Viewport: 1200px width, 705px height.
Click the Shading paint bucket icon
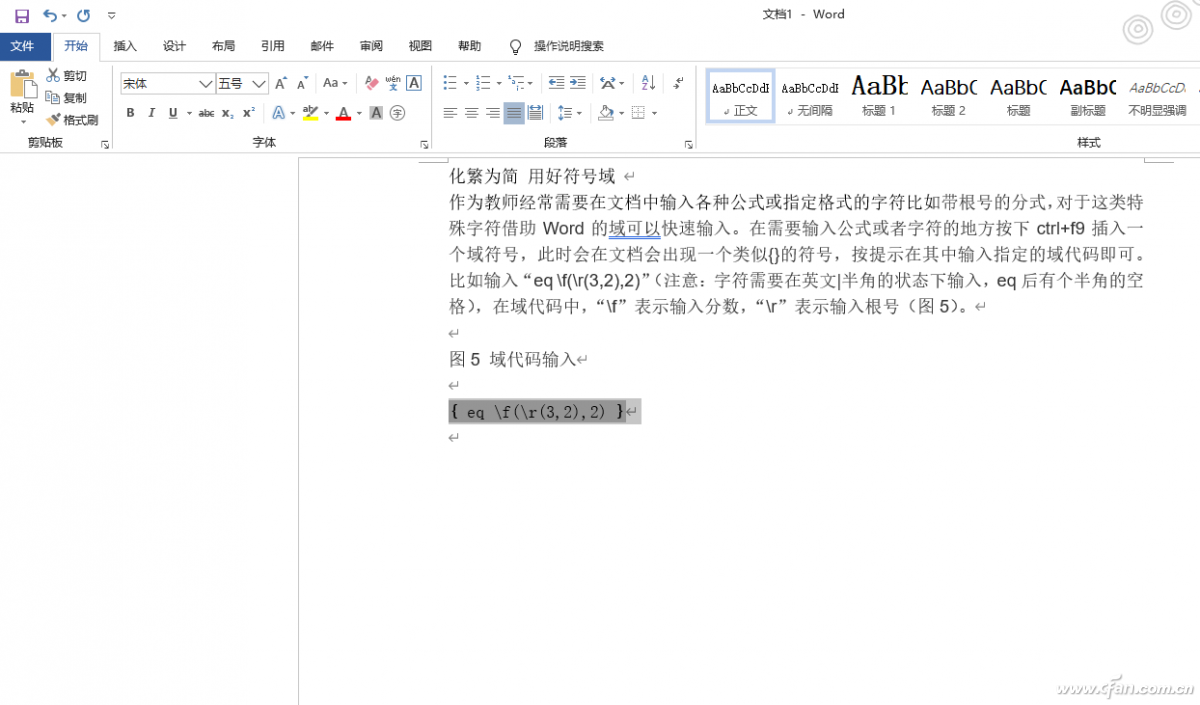[605, 113]
